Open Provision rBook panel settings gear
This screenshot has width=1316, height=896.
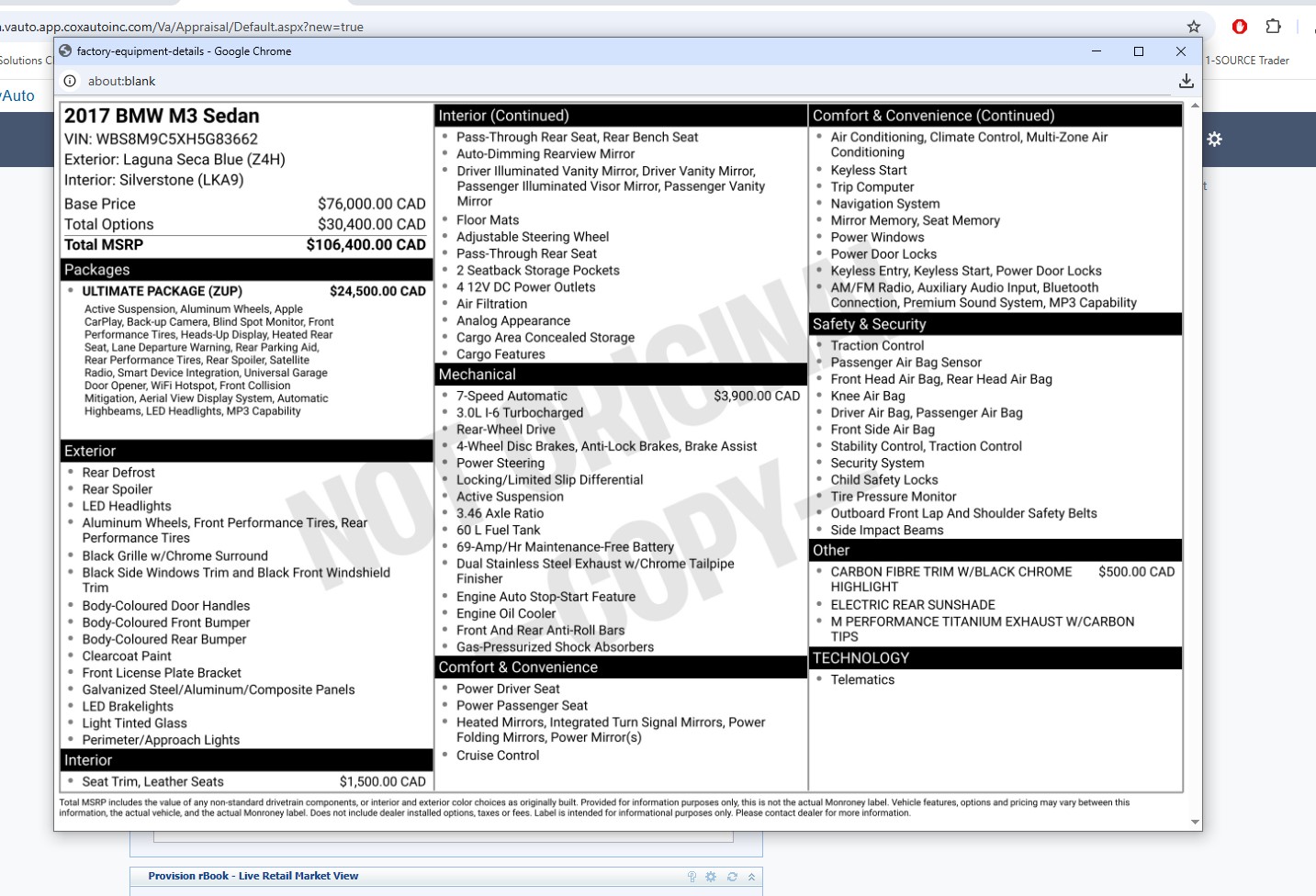pyautogui.click(x=711, y=877)
